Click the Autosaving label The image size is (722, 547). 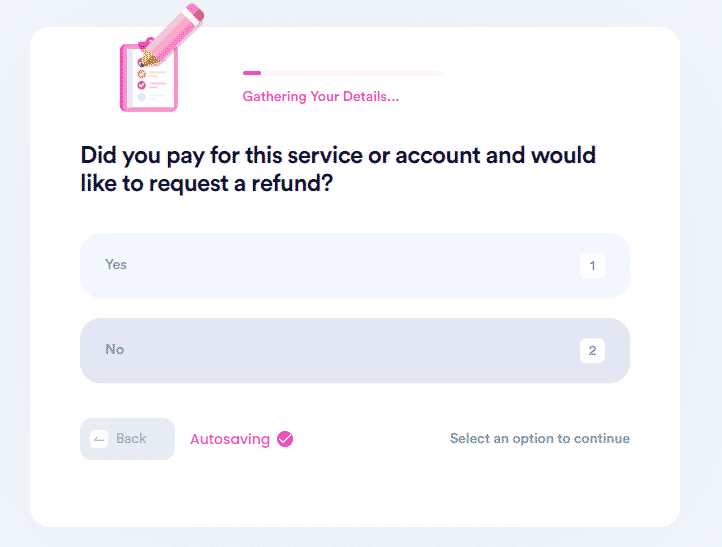[230, 439]
